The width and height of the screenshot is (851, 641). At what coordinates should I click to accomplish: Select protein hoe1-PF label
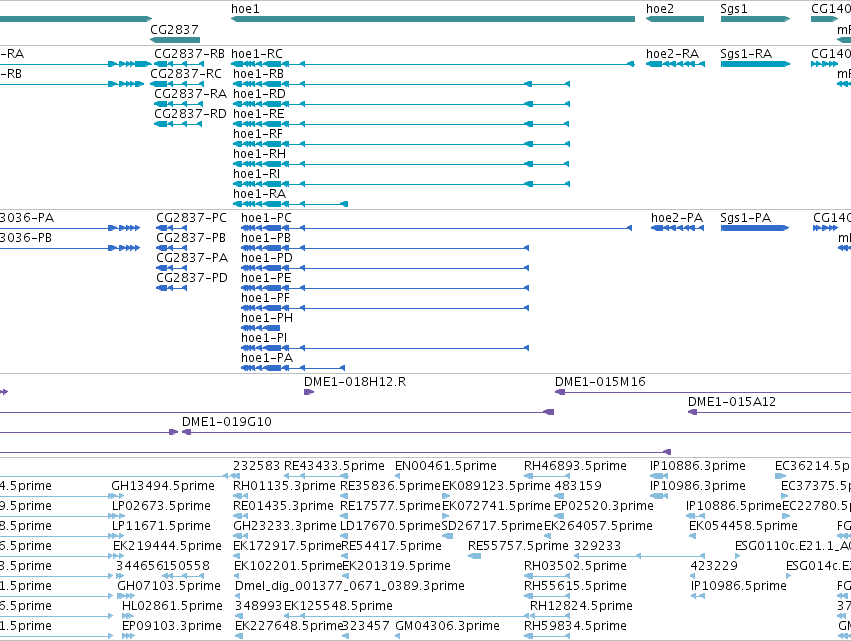coord(265,299)
